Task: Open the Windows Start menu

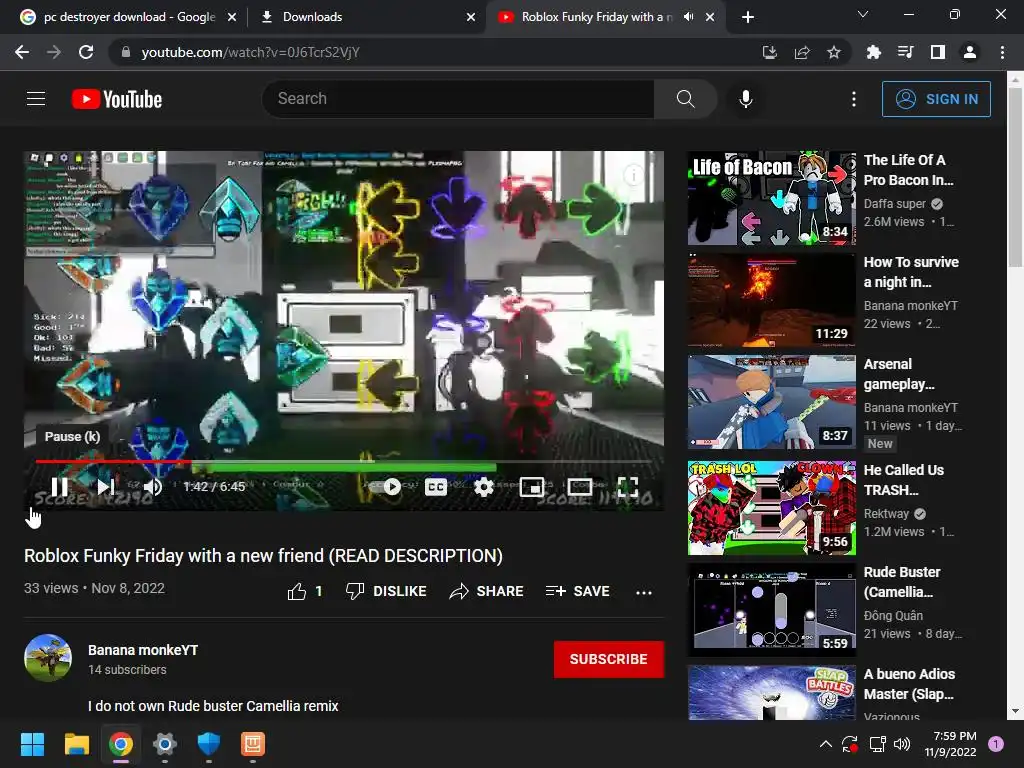Action: coord(32,744)
